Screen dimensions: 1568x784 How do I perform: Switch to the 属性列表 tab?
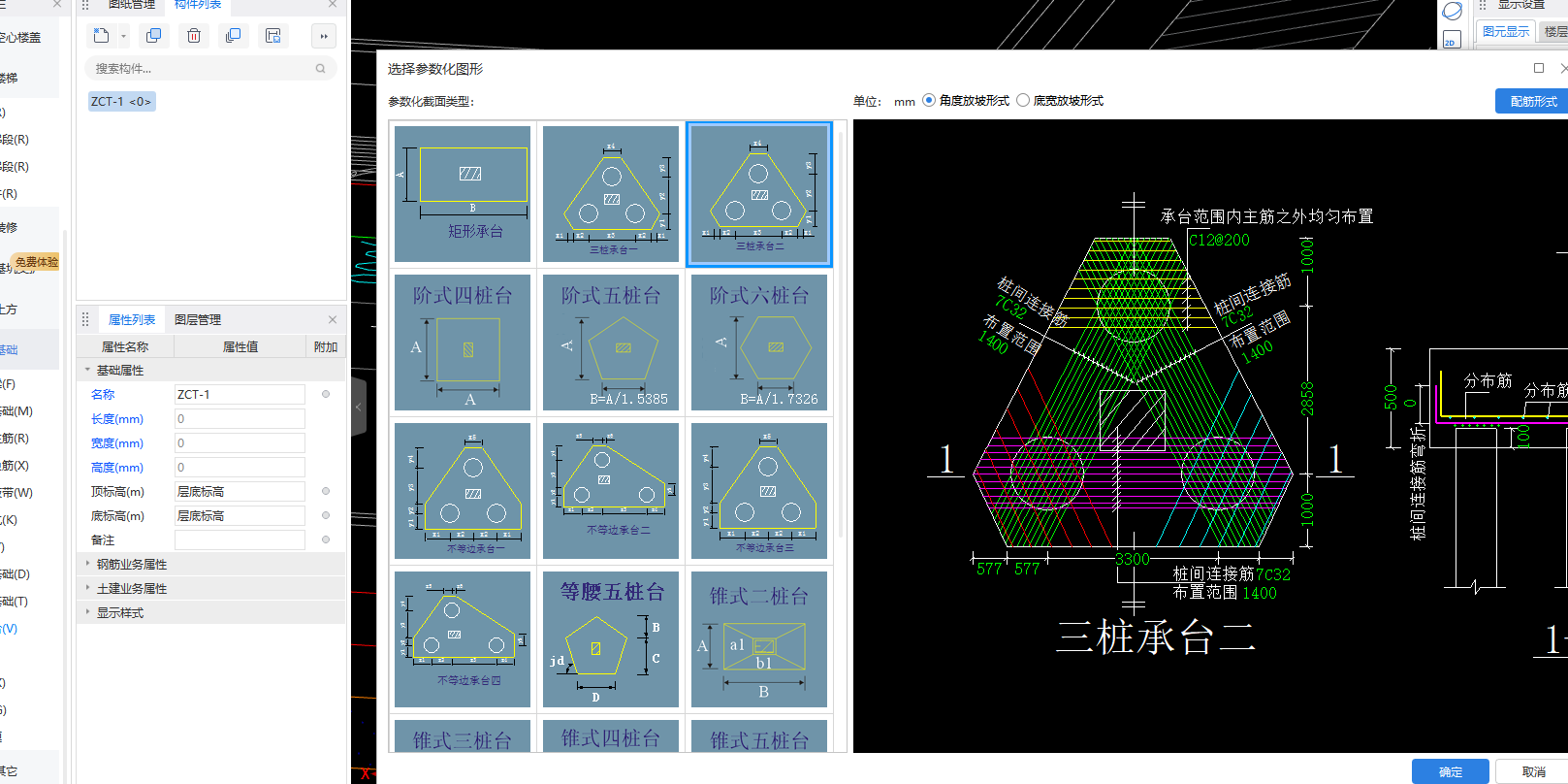tap(132, 319)
